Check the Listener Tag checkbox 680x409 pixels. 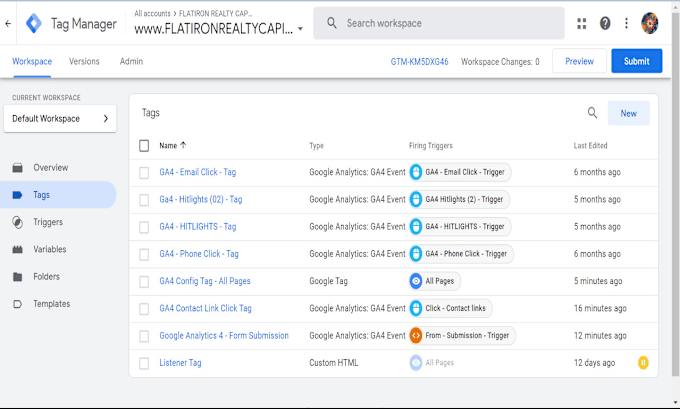coord(144,363)
